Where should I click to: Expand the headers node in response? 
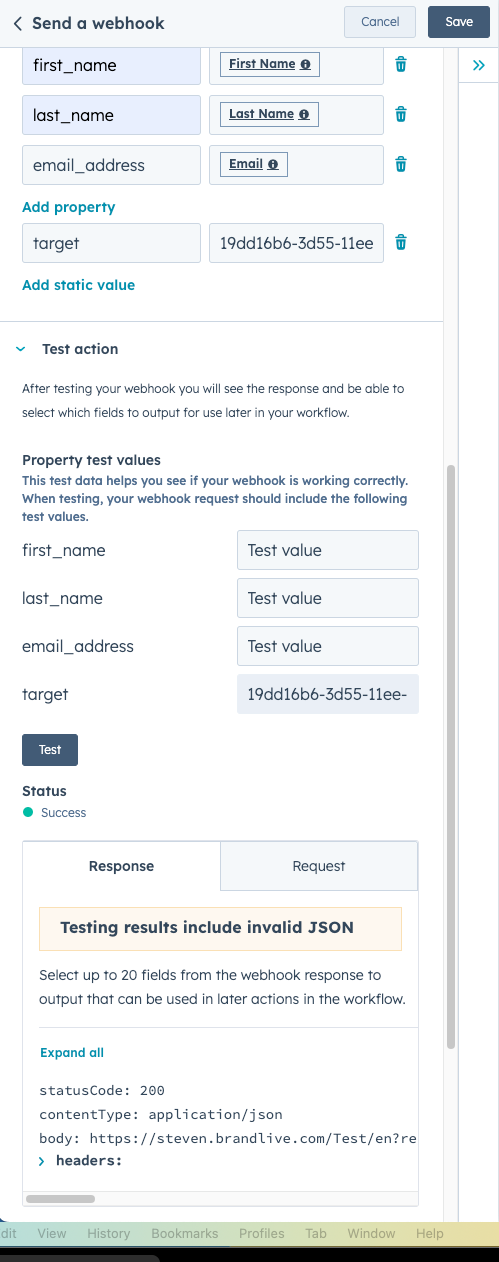pyautogui.click(x=42, y=1161)
